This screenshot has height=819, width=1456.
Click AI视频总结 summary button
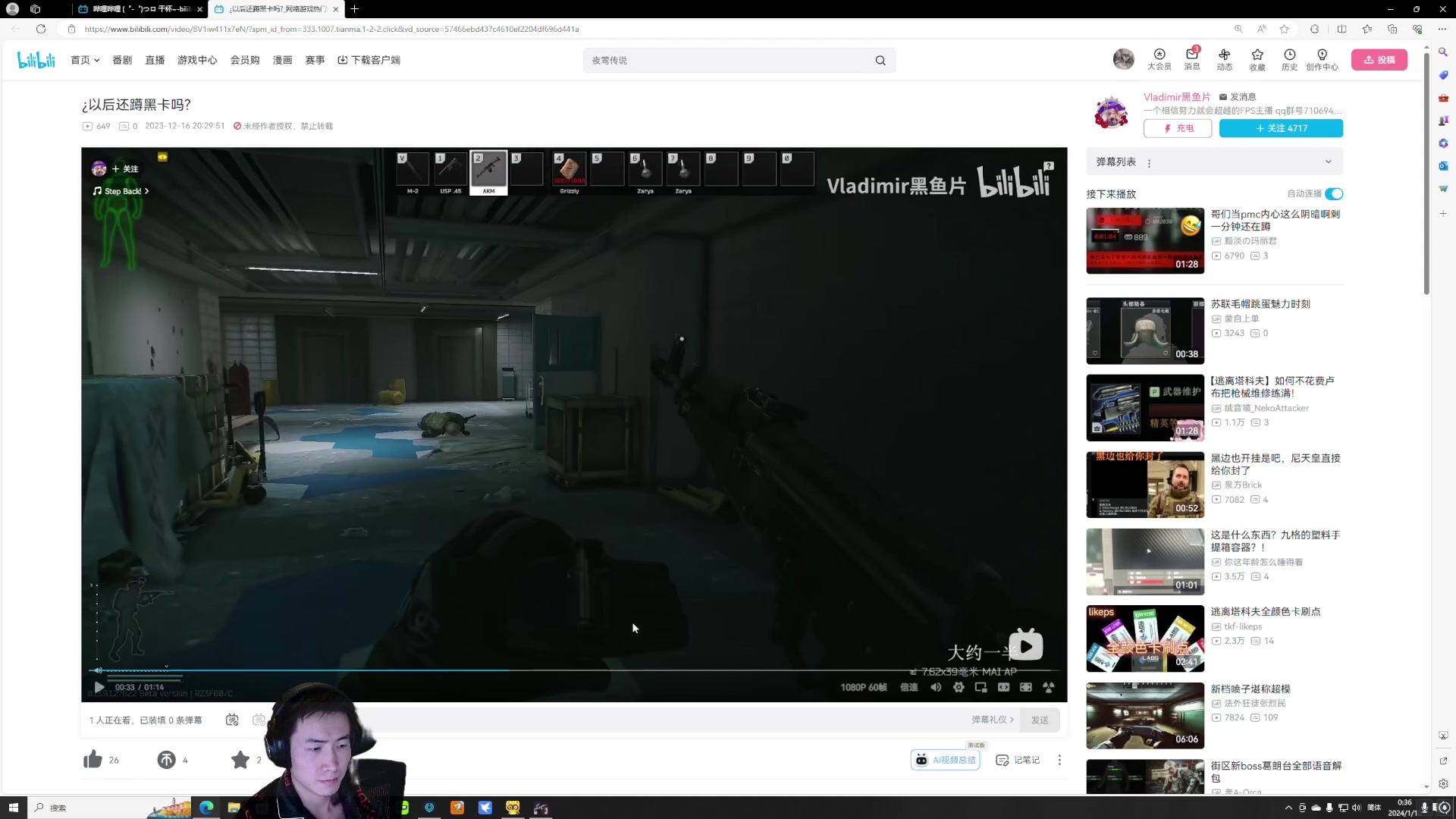click(x=946, y=760)
